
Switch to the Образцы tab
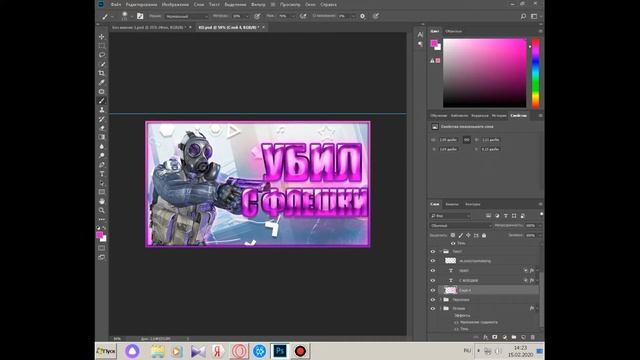453,31
